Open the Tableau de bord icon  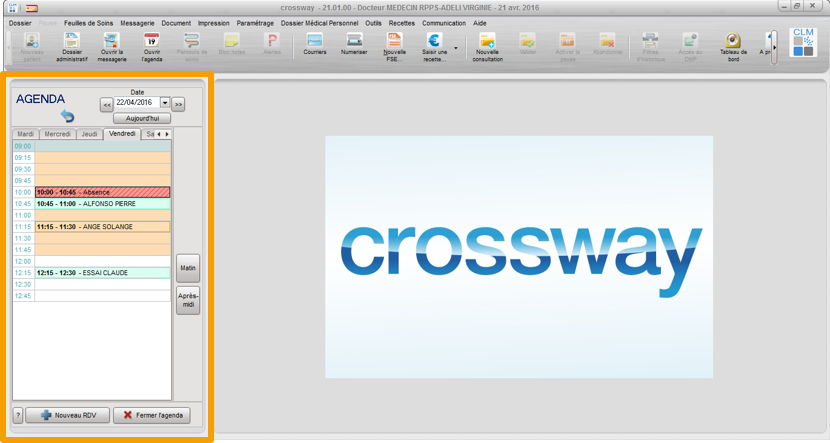click(x=733, y=47)
